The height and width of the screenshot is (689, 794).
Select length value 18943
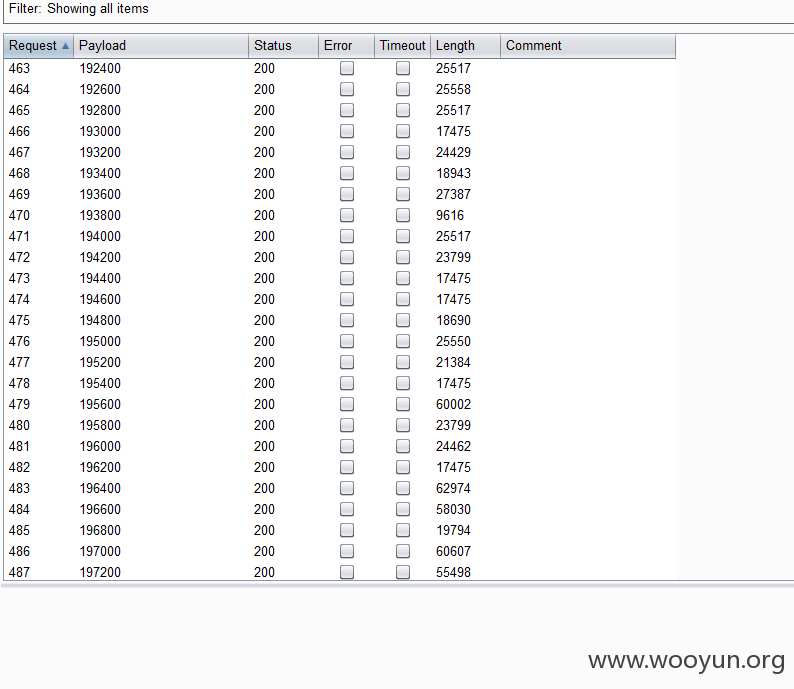(453, 174)
